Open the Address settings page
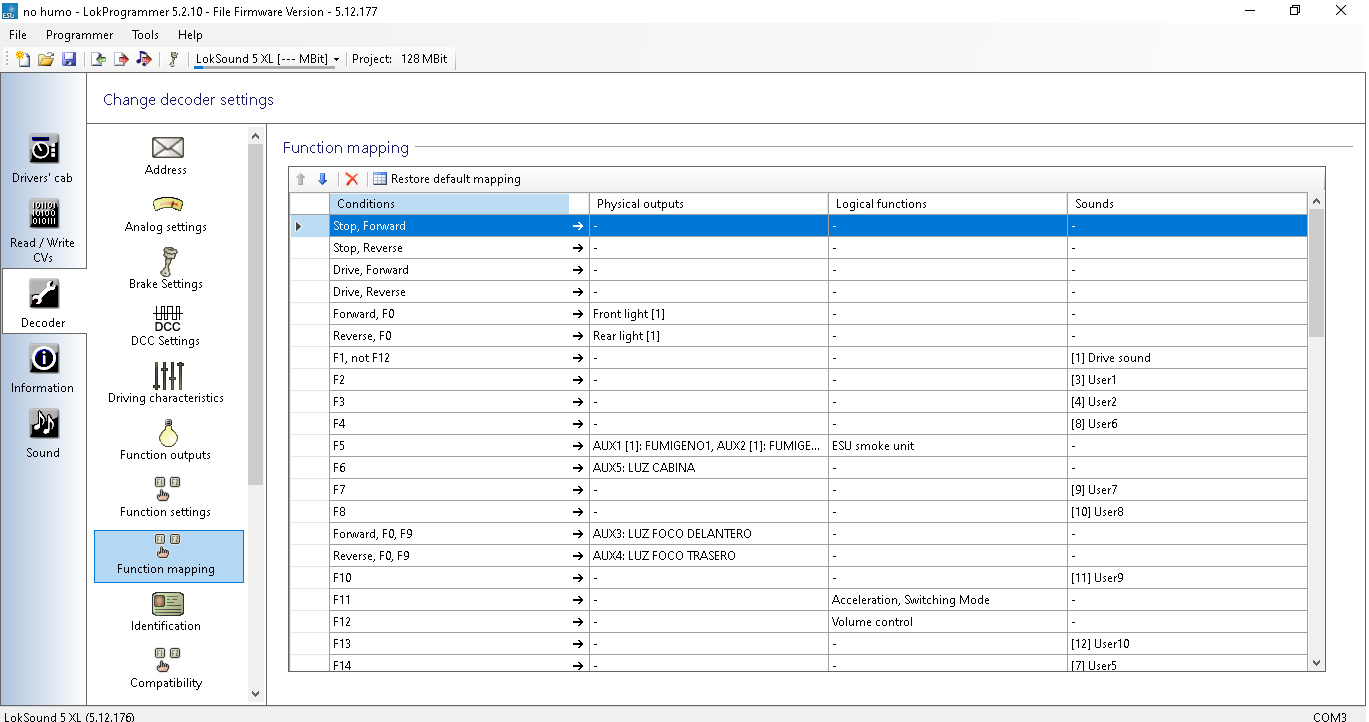The height and width of the screenshot is (722, 1369). [167, 156]
